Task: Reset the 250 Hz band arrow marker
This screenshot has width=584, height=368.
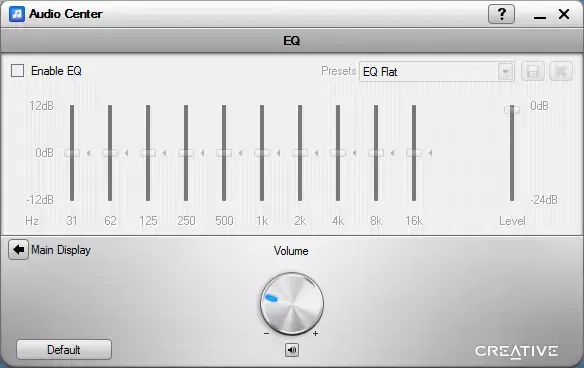Action: coord(203,153)
